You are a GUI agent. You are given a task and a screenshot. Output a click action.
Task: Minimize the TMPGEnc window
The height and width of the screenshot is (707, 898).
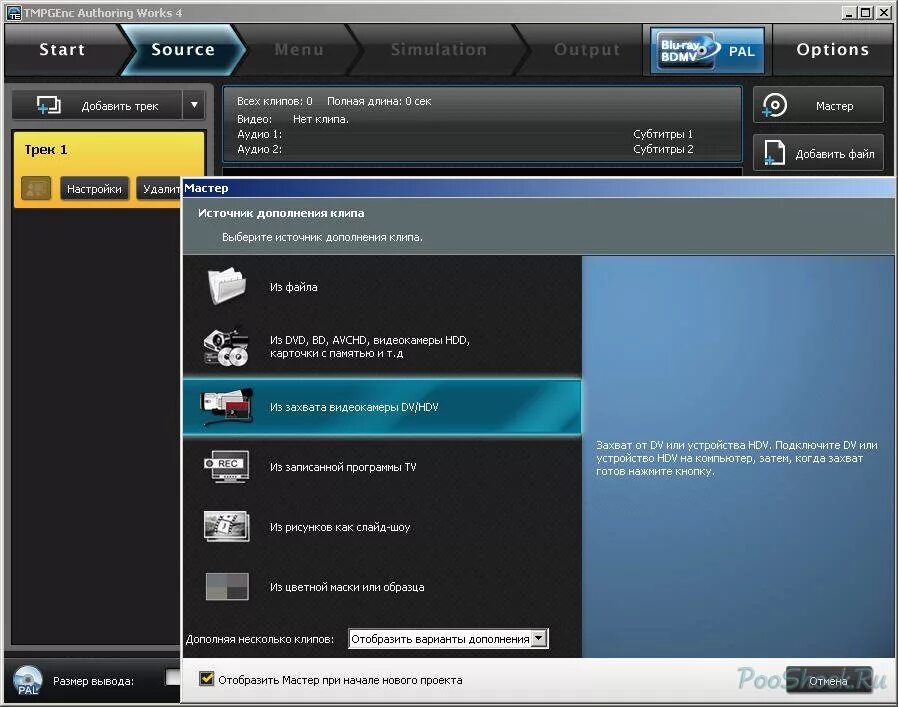[x=850, y=12]
